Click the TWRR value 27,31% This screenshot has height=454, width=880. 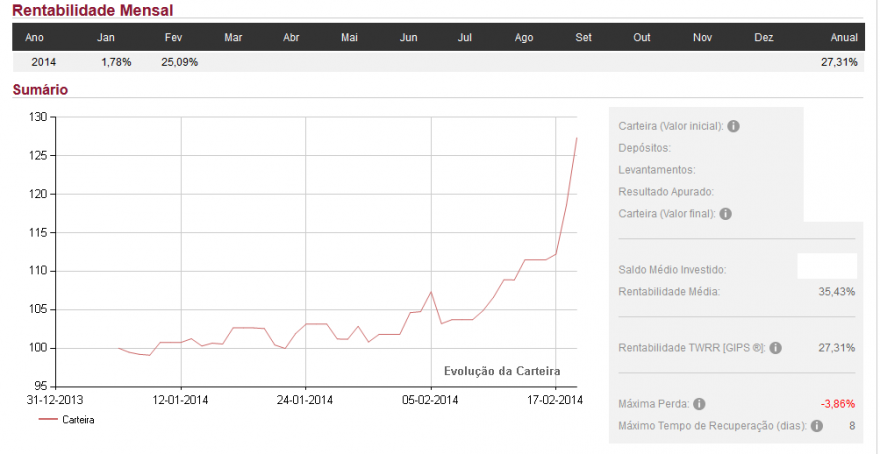tap(836, 348)
